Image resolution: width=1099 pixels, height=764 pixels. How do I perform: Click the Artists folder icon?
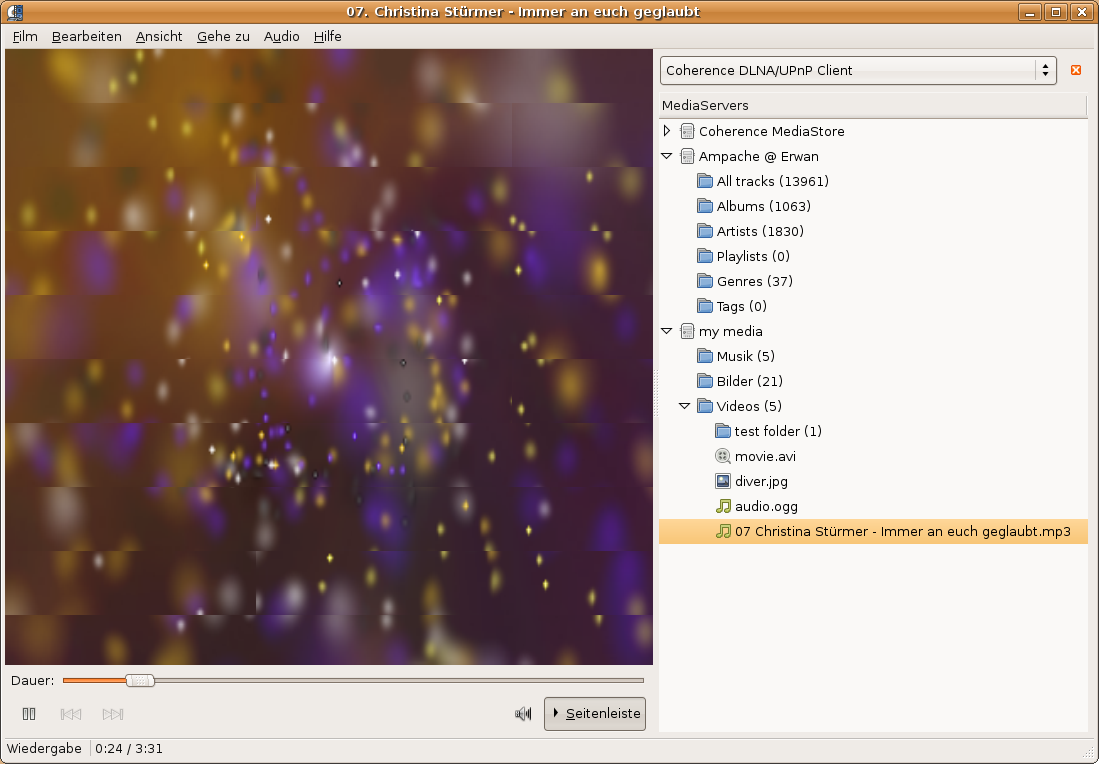[x=705, y=231]
